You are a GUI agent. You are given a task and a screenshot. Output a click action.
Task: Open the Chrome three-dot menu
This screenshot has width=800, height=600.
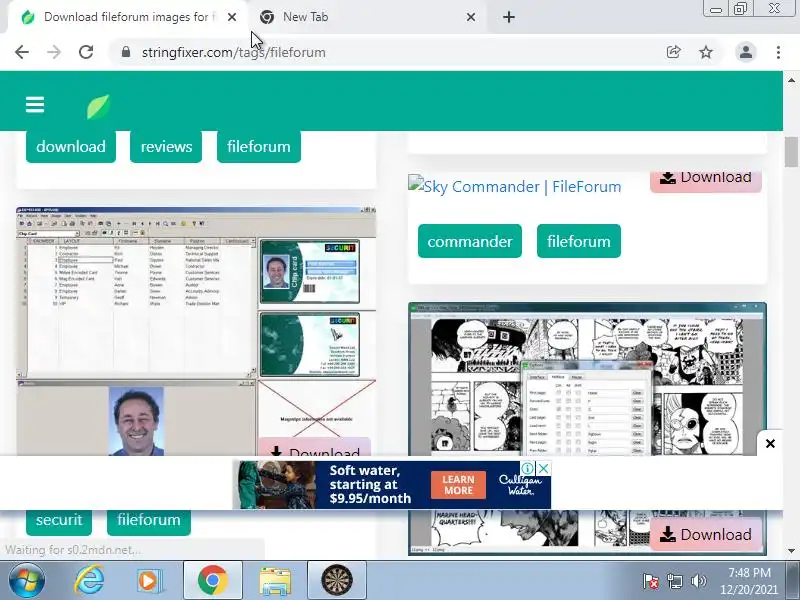[x=778, y=52]
